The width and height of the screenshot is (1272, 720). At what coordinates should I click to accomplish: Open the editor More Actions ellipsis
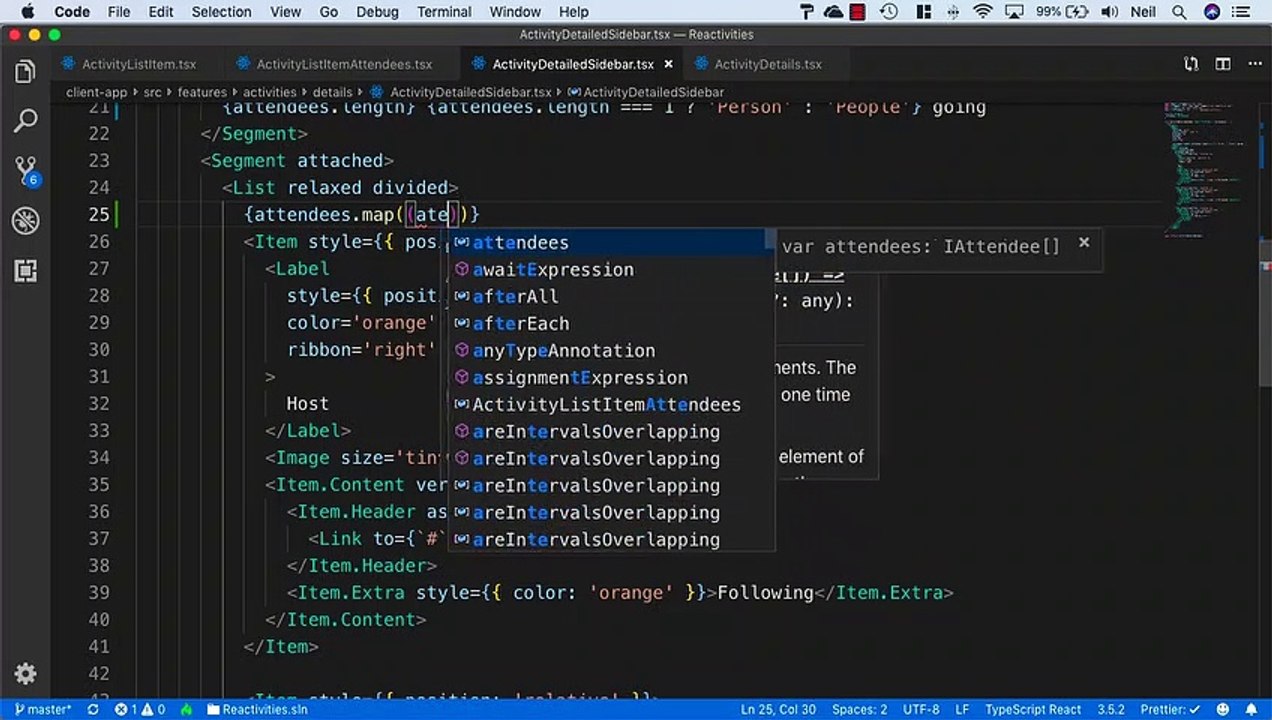click(1255, 64)
